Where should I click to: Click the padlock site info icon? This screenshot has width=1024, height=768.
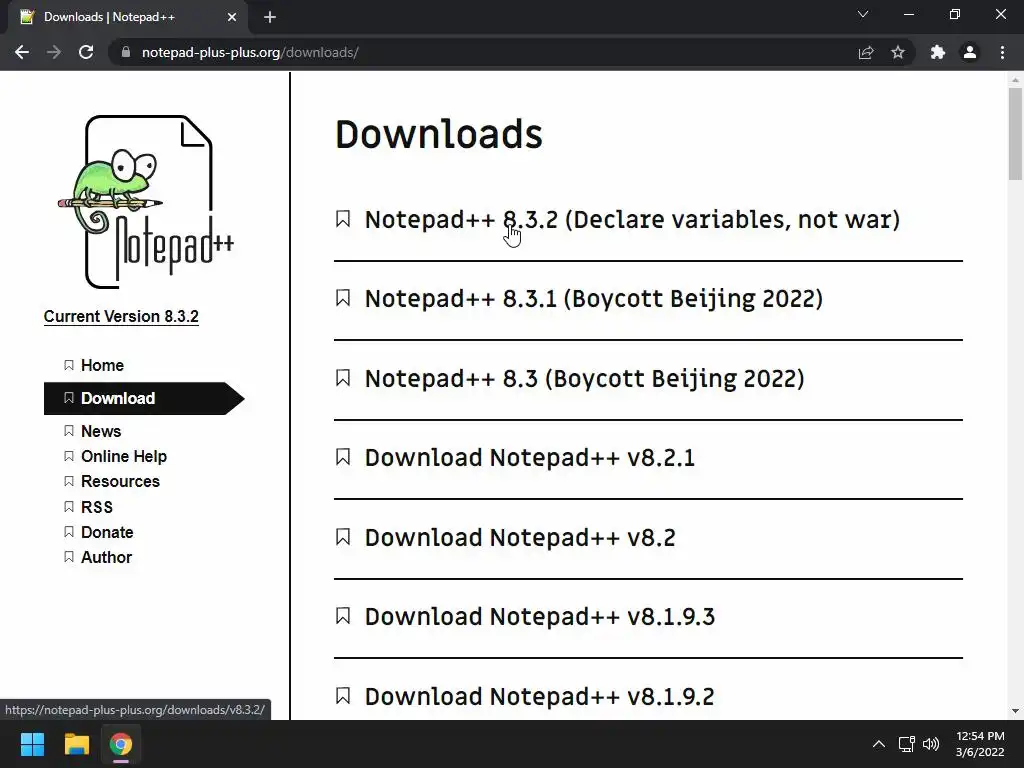pyautogui.click(x=126, y=52)
